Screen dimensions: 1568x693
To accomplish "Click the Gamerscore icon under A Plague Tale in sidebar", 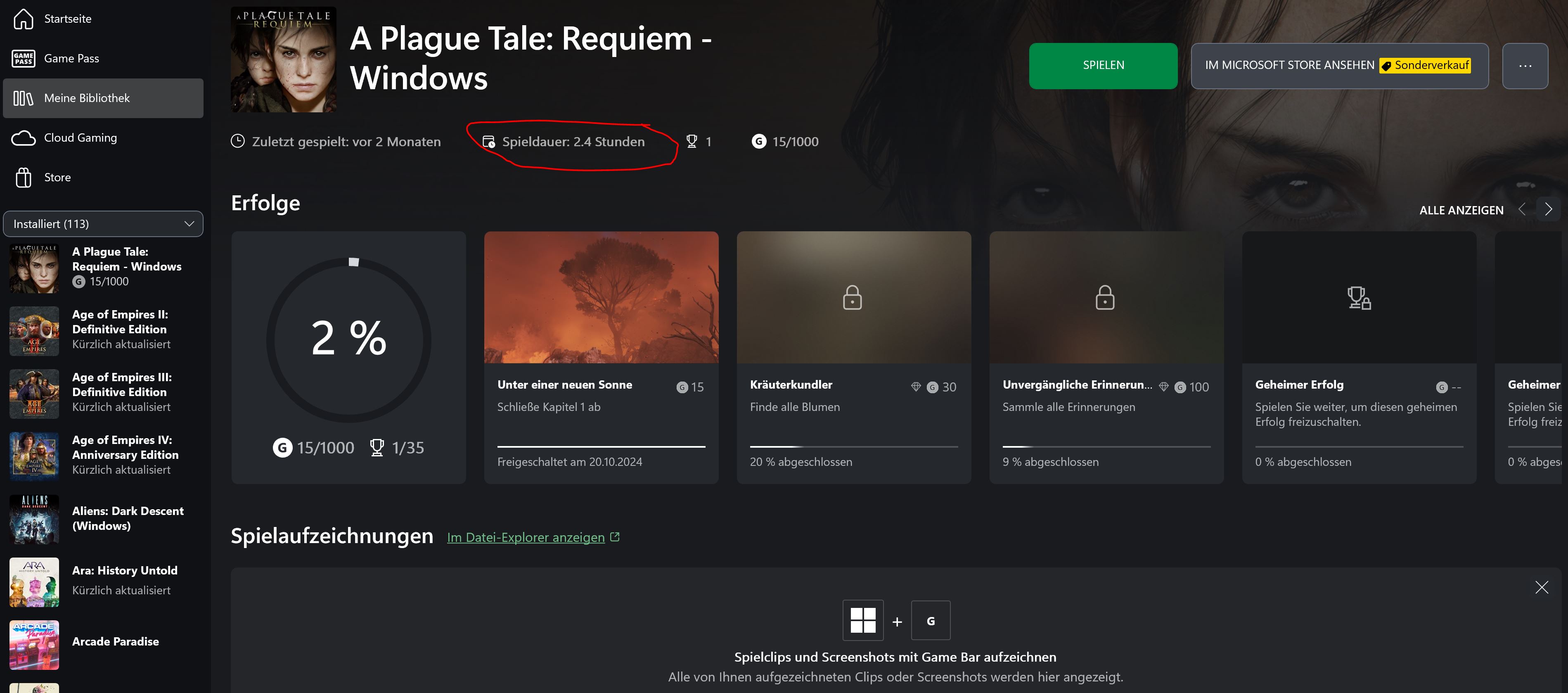I will [x=78, y=281].
